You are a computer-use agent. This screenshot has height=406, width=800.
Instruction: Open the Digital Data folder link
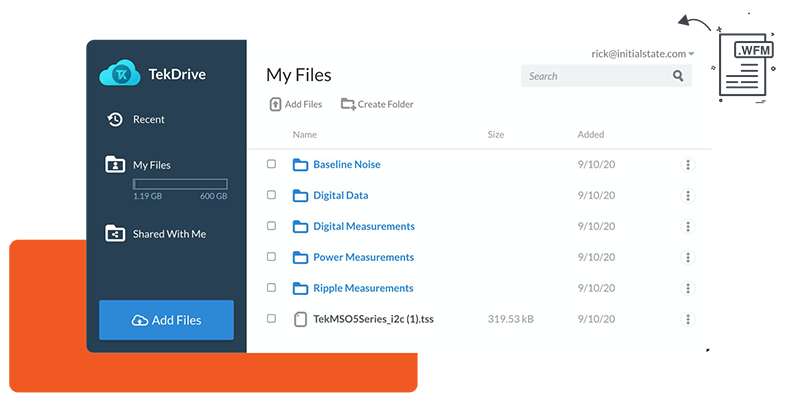click(x=340, y=195)
